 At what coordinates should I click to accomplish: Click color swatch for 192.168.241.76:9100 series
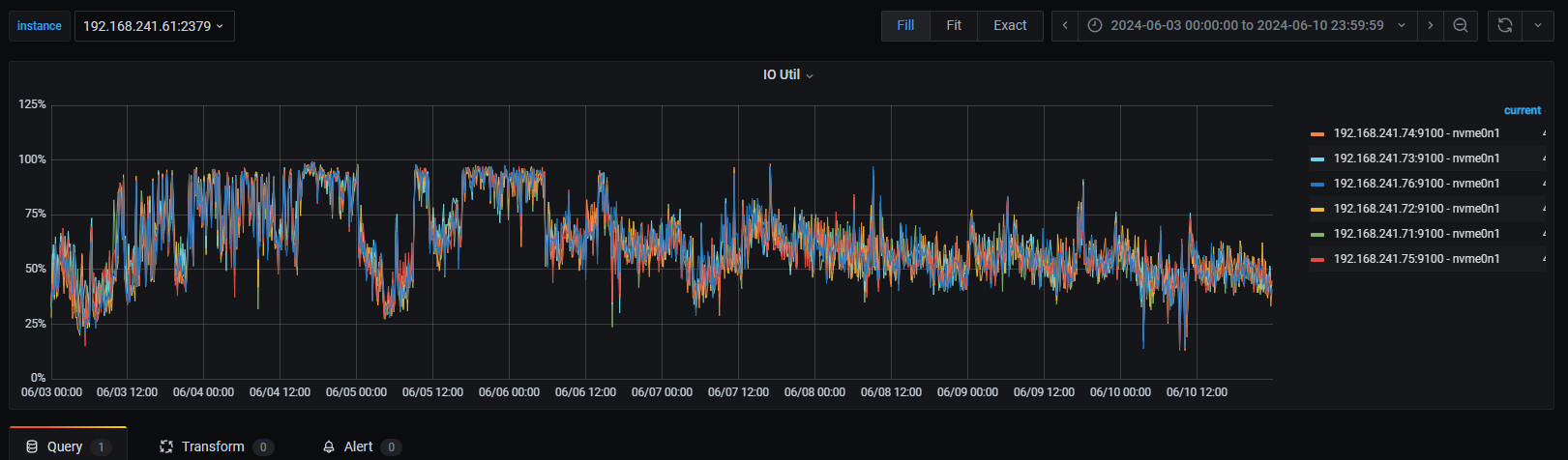[x=1317, y=184]
